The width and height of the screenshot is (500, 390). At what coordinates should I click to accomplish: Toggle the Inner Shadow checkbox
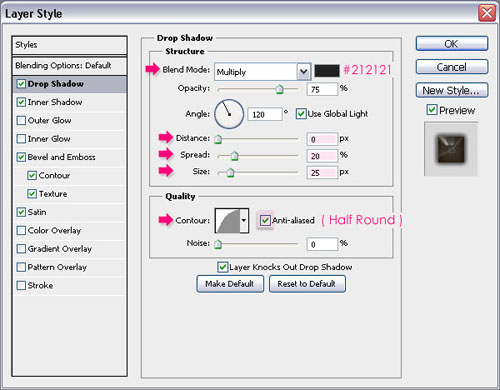tap(21, 102)
